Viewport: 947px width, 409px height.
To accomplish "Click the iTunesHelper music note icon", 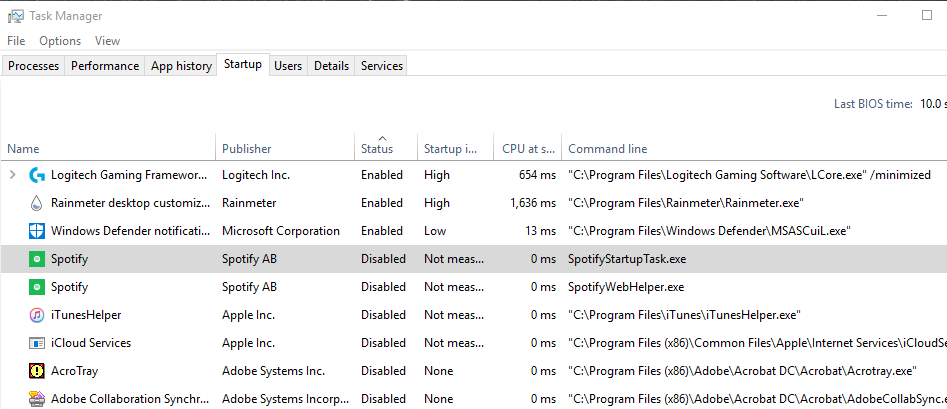I will tap(37, 315).
